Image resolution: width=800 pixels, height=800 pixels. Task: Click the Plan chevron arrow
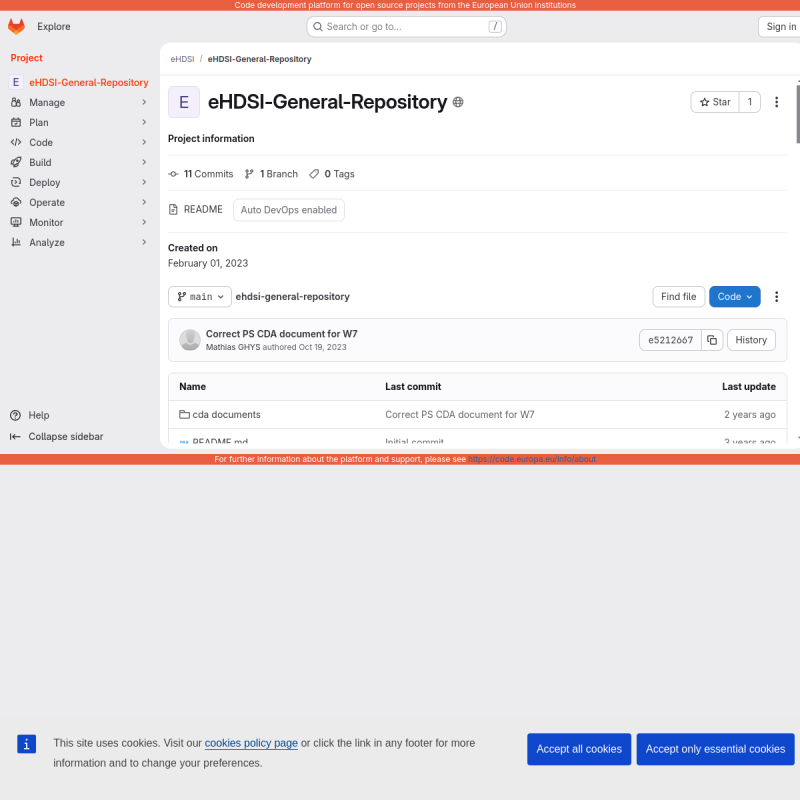coord(144,122)
